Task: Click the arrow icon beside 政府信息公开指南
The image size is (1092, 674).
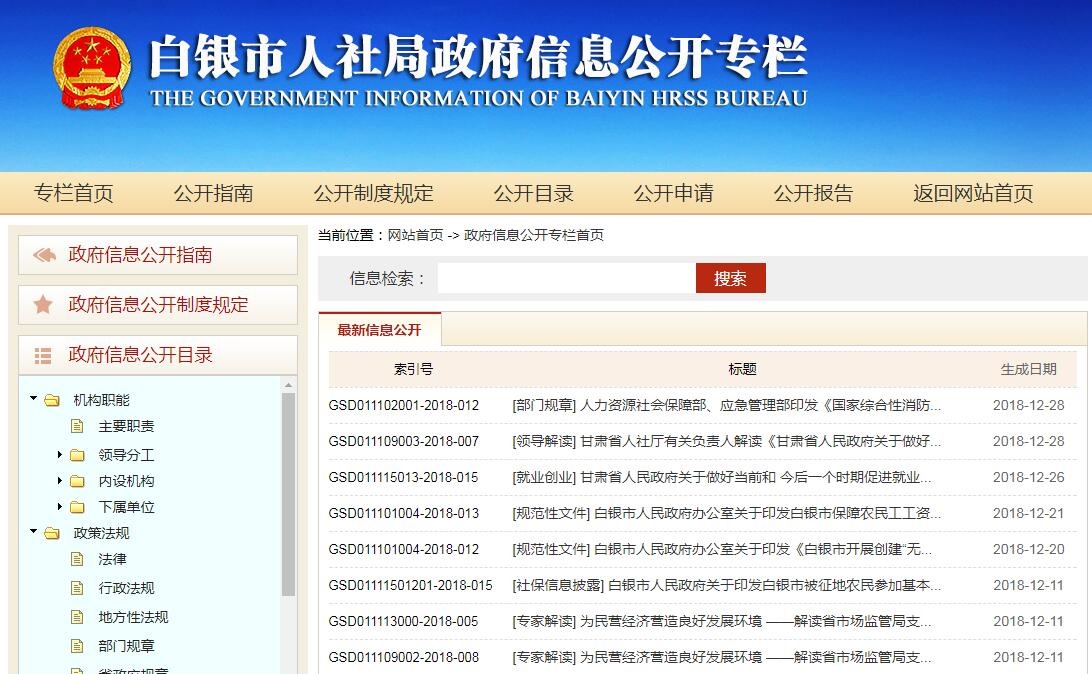Action: 44,255
